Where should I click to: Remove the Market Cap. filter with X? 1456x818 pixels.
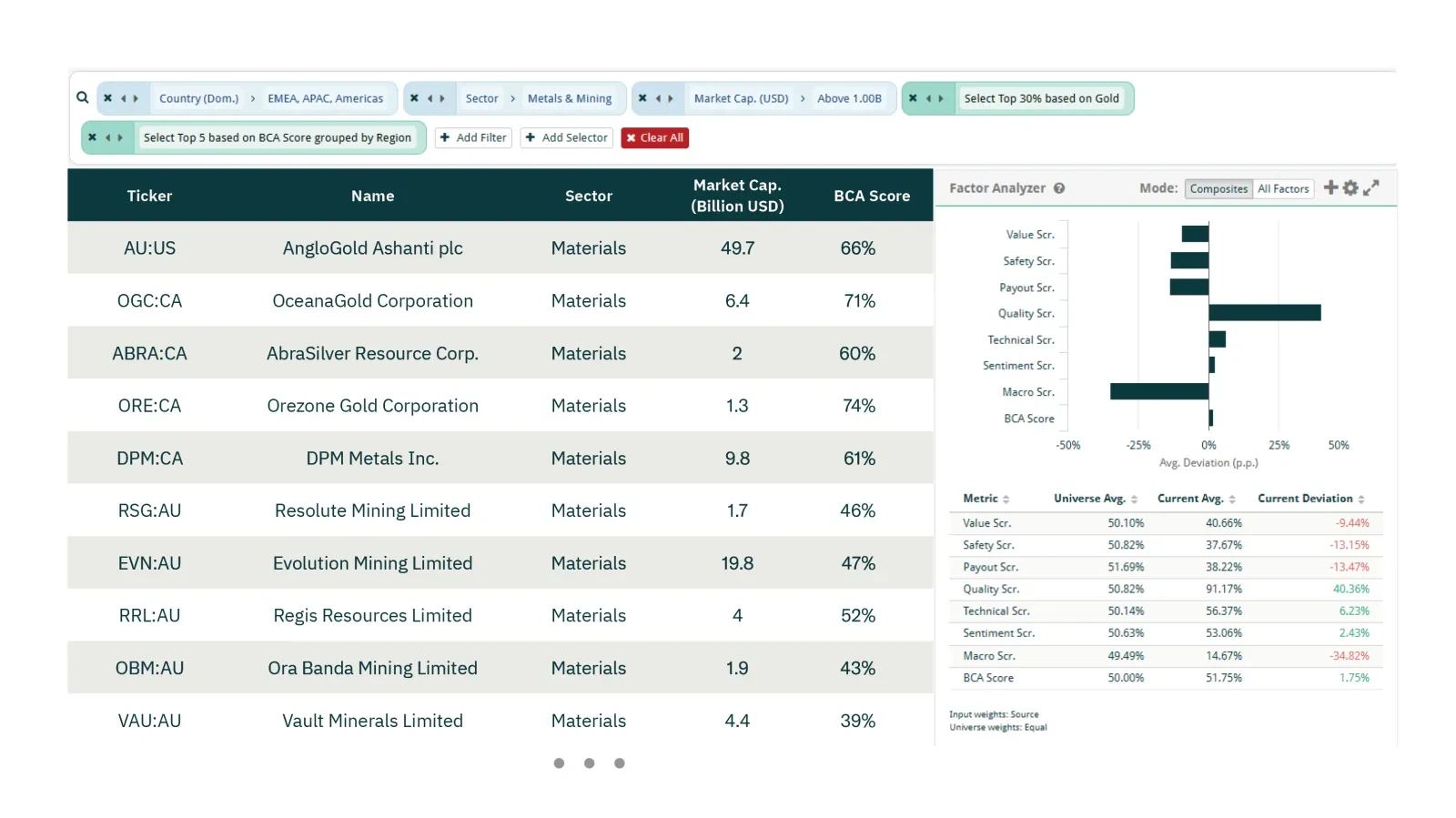click(642, 98)
